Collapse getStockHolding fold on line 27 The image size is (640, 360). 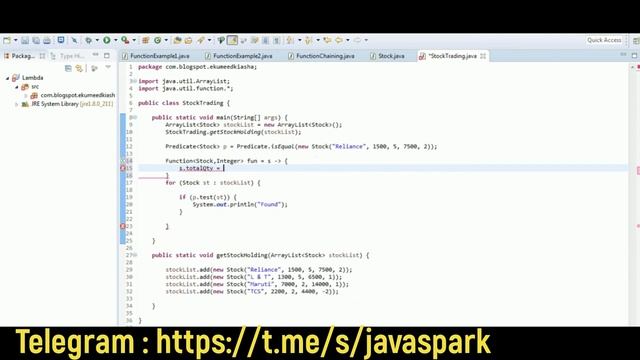(135, 255)
